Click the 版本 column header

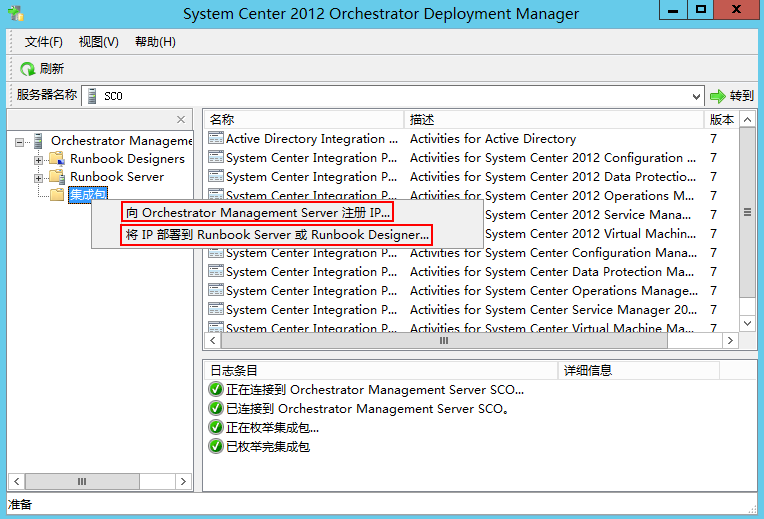coord(721,119)
